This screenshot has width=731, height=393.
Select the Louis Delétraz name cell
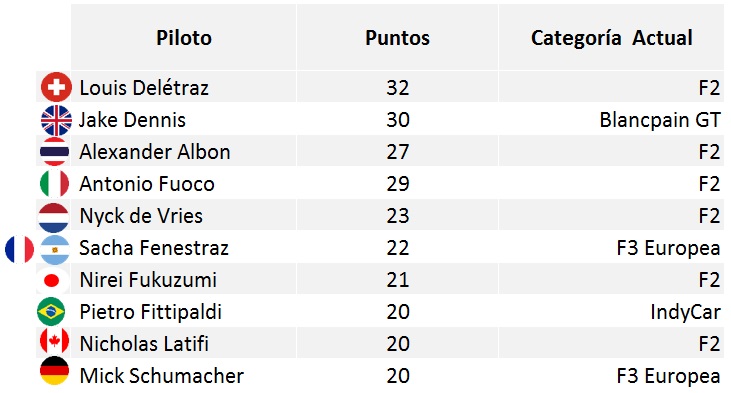pyautogui.click(x=184, y=87)
